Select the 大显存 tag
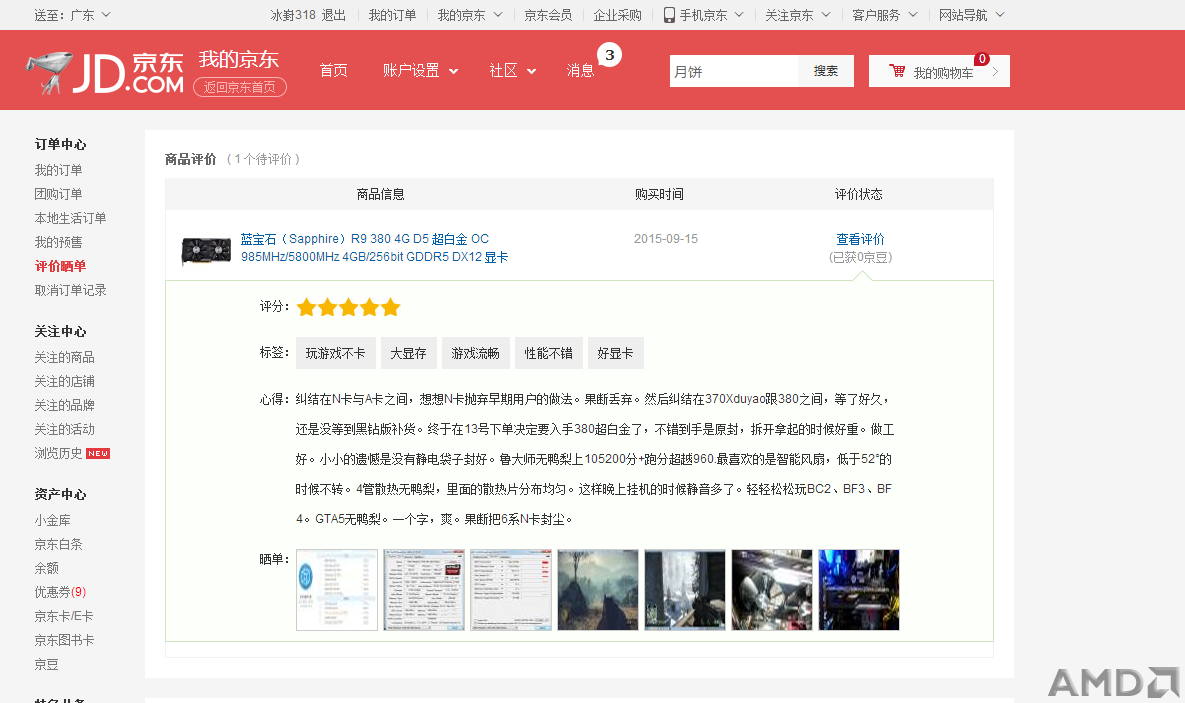This screenshot has height=703, width=1185. [408, 353]
